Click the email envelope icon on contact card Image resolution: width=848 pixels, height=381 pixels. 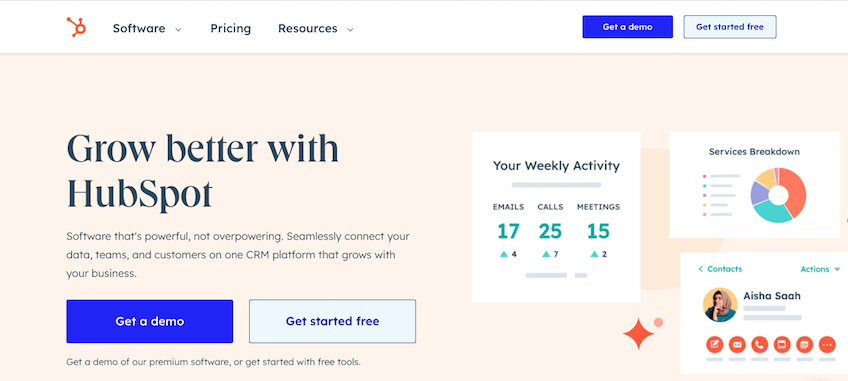737,344
